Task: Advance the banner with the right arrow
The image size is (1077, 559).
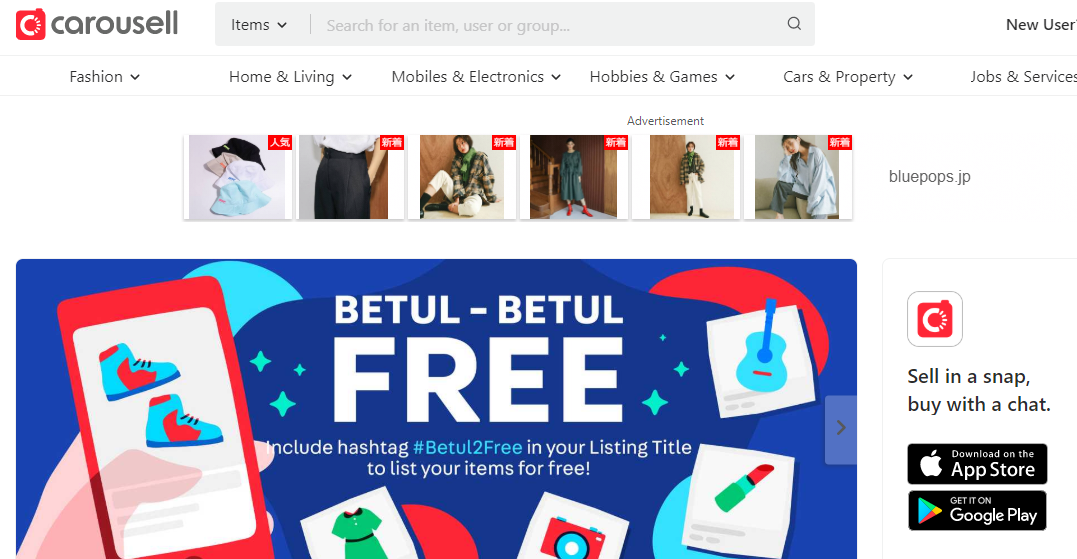Action: (x=841, y=429)
